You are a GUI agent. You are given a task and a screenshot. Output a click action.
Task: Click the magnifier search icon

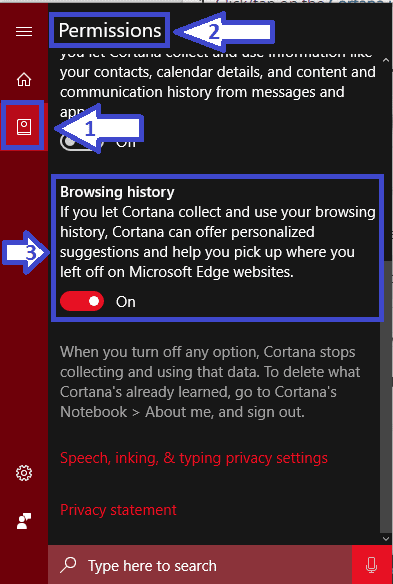(68, 565)
